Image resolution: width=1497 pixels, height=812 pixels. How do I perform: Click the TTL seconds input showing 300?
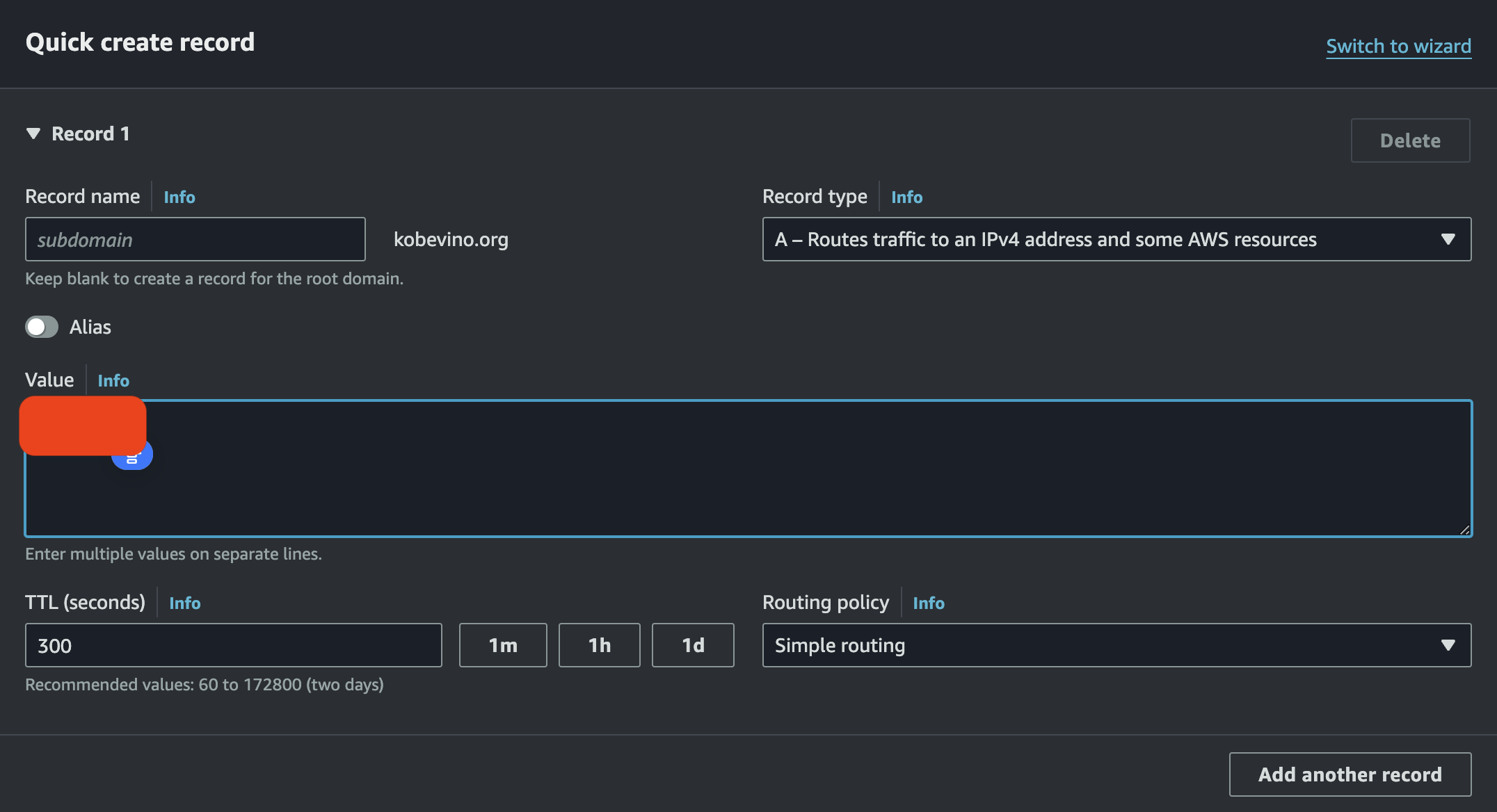(233, 645)
